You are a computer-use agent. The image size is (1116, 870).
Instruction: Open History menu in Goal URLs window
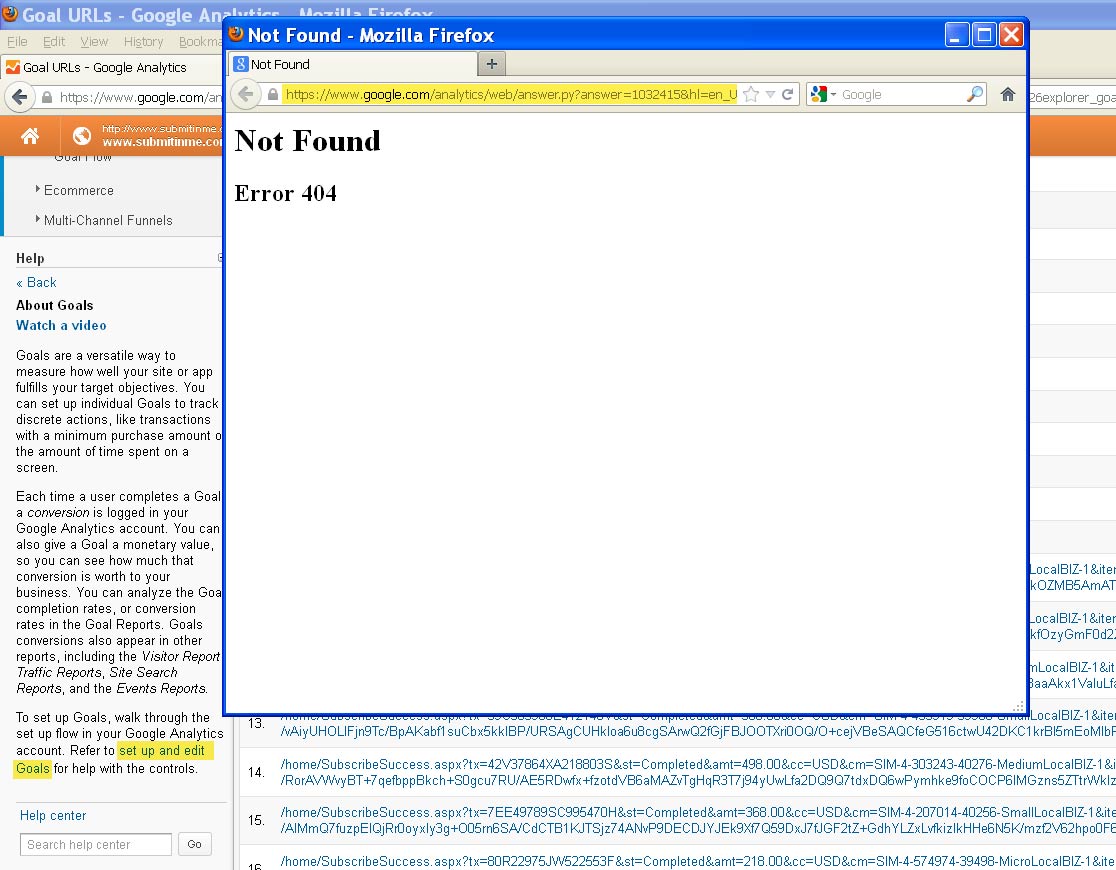point(143,41)
